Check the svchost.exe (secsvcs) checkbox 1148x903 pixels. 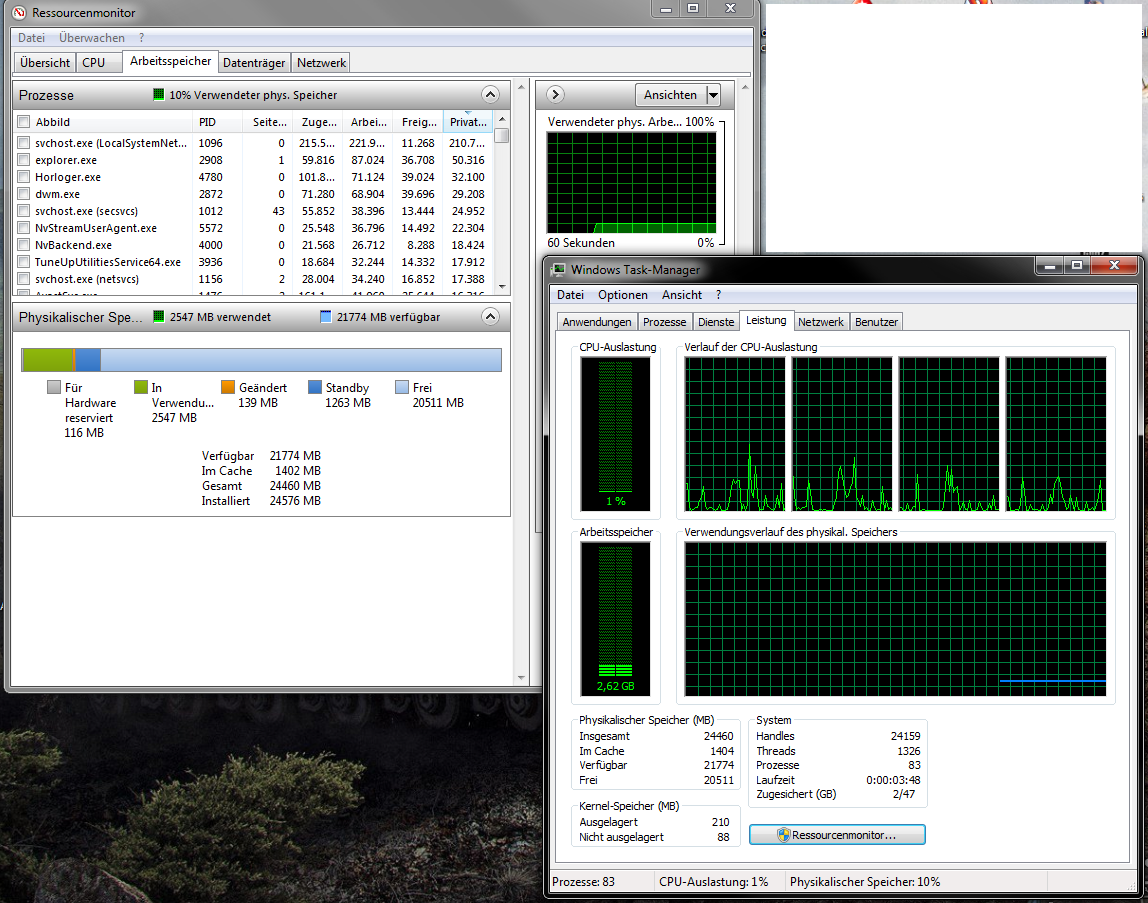[23, 211]
